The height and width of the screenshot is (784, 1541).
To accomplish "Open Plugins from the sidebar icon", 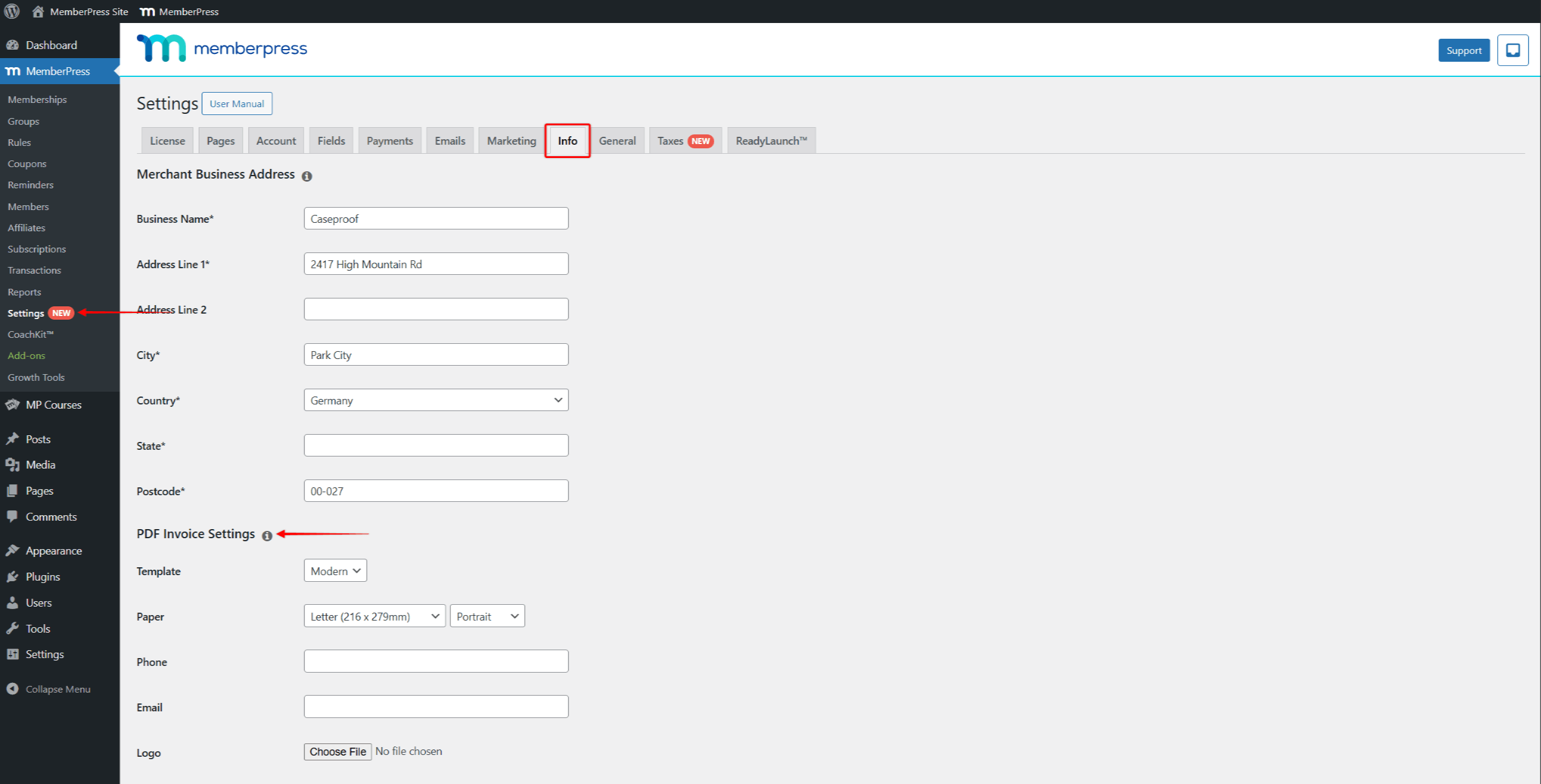I will tap(12, 577).
